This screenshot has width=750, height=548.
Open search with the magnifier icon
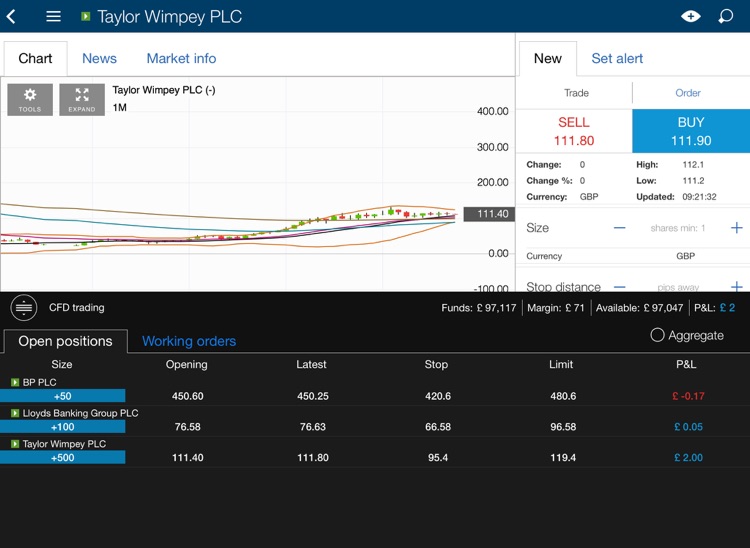726,17
